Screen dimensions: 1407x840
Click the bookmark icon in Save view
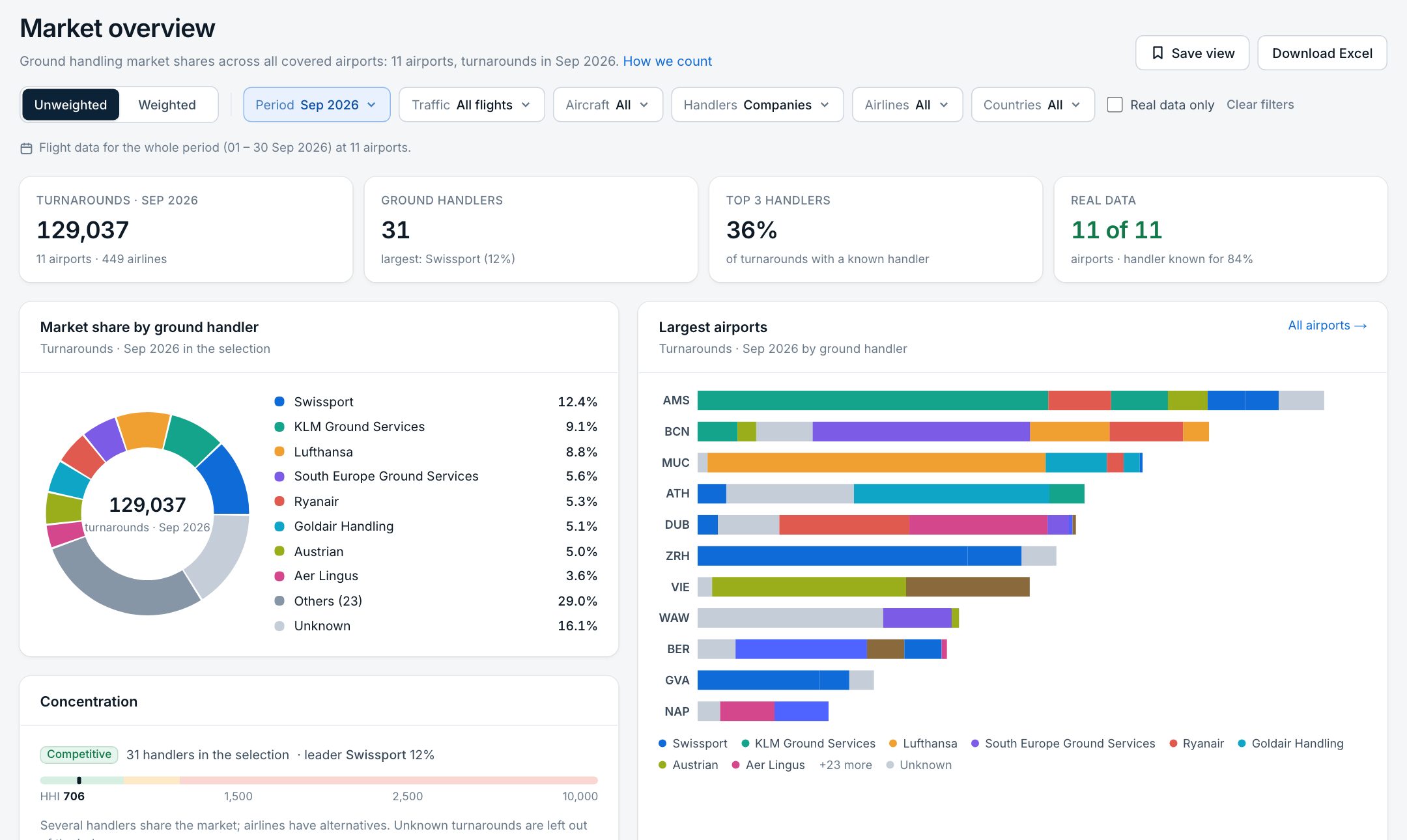(x=1158, y=53)
